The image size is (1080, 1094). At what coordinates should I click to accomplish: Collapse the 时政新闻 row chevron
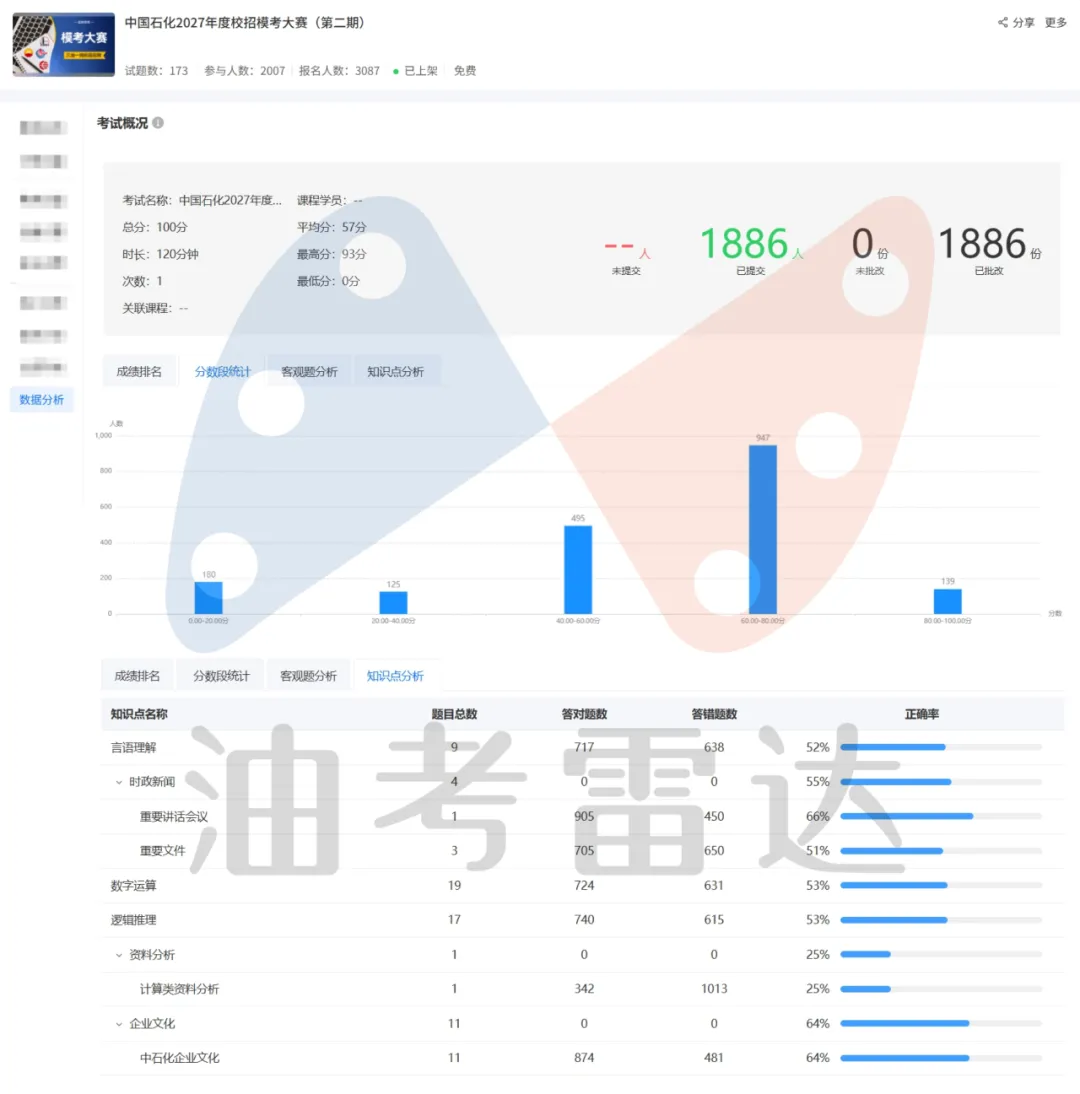coord(119,782)
